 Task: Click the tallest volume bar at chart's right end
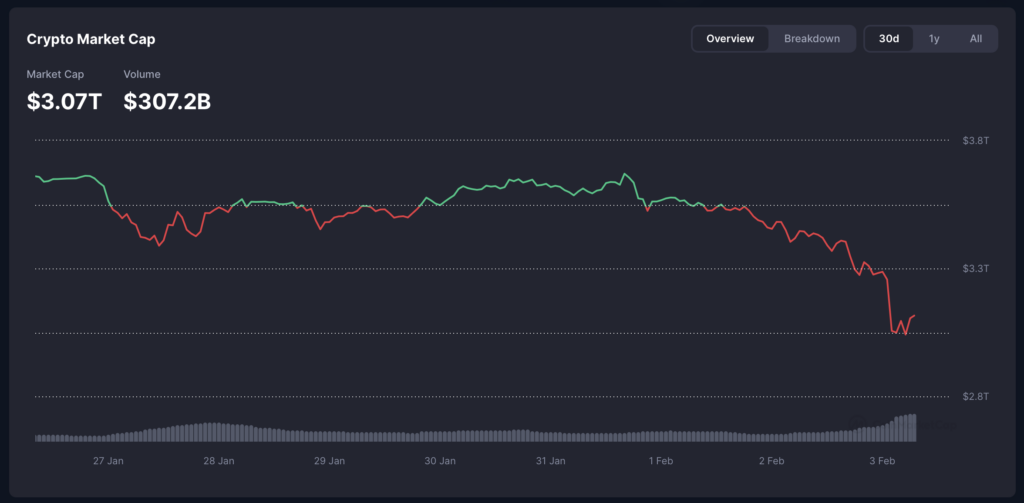coord(914,428)
